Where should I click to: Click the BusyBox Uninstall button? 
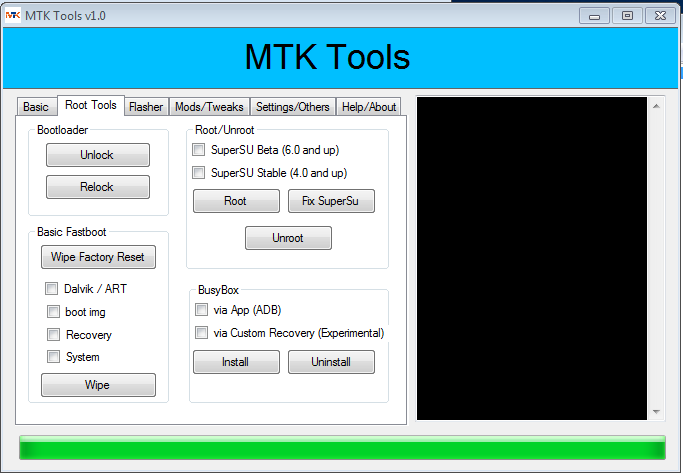[x=331, y=362]
